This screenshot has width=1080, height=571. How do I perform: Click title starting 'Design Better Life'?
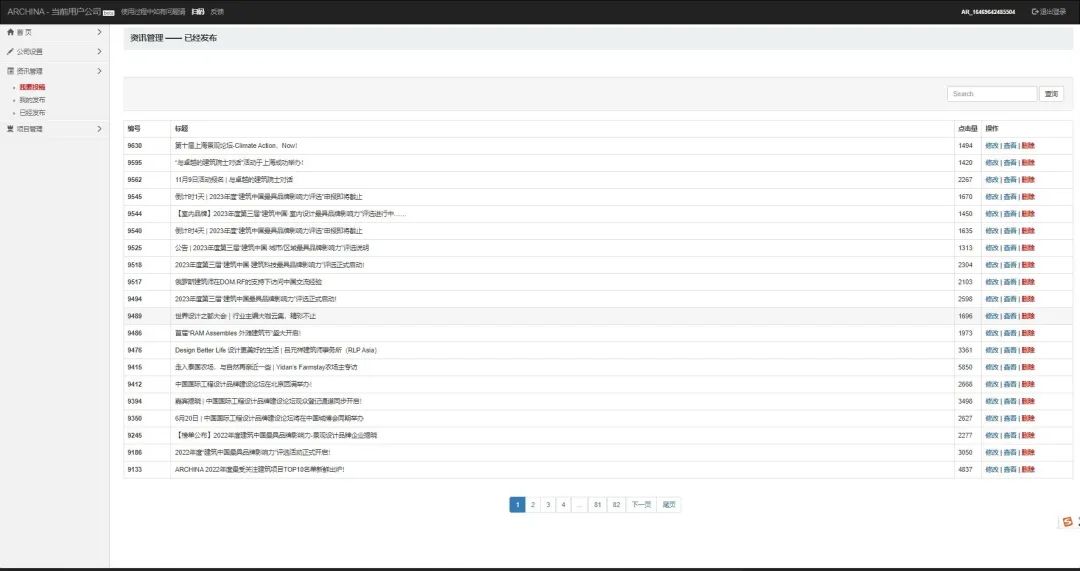pos(276,350)
